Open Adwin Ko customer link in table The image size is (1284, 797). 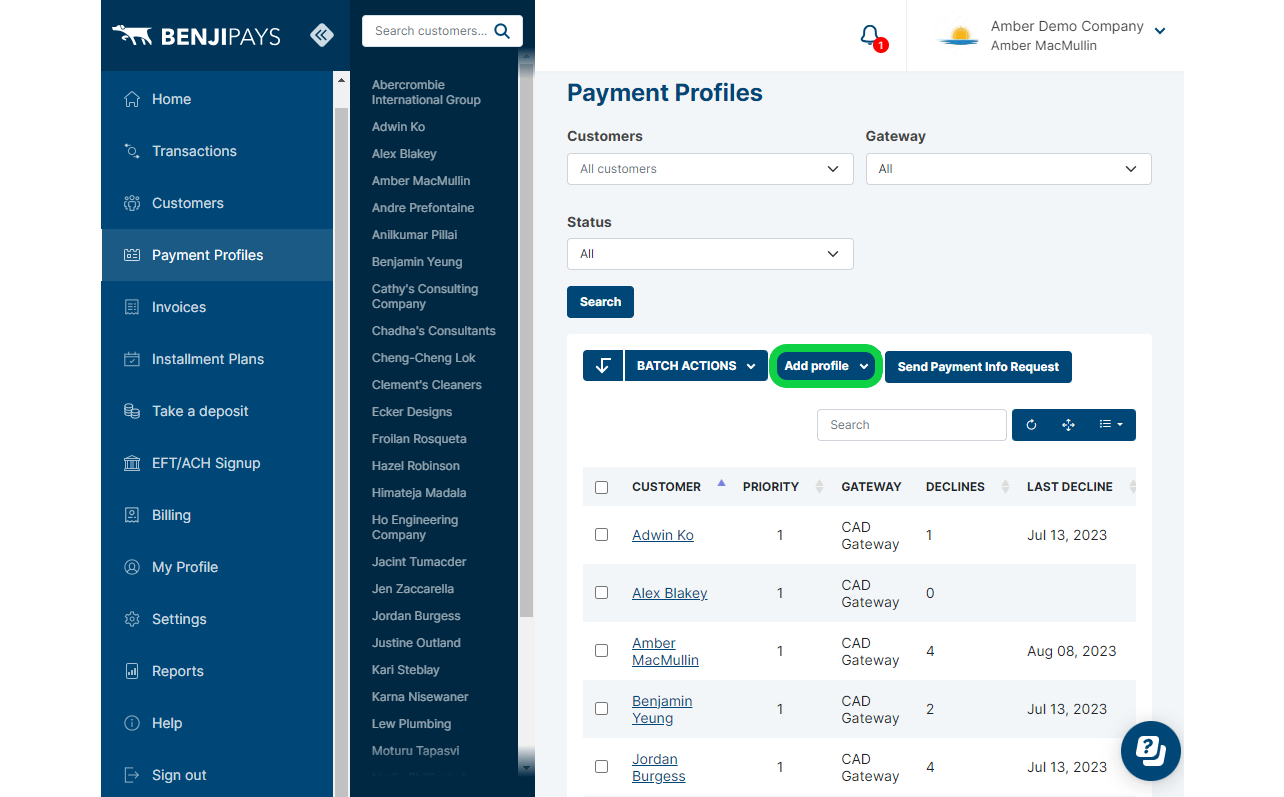663,535
